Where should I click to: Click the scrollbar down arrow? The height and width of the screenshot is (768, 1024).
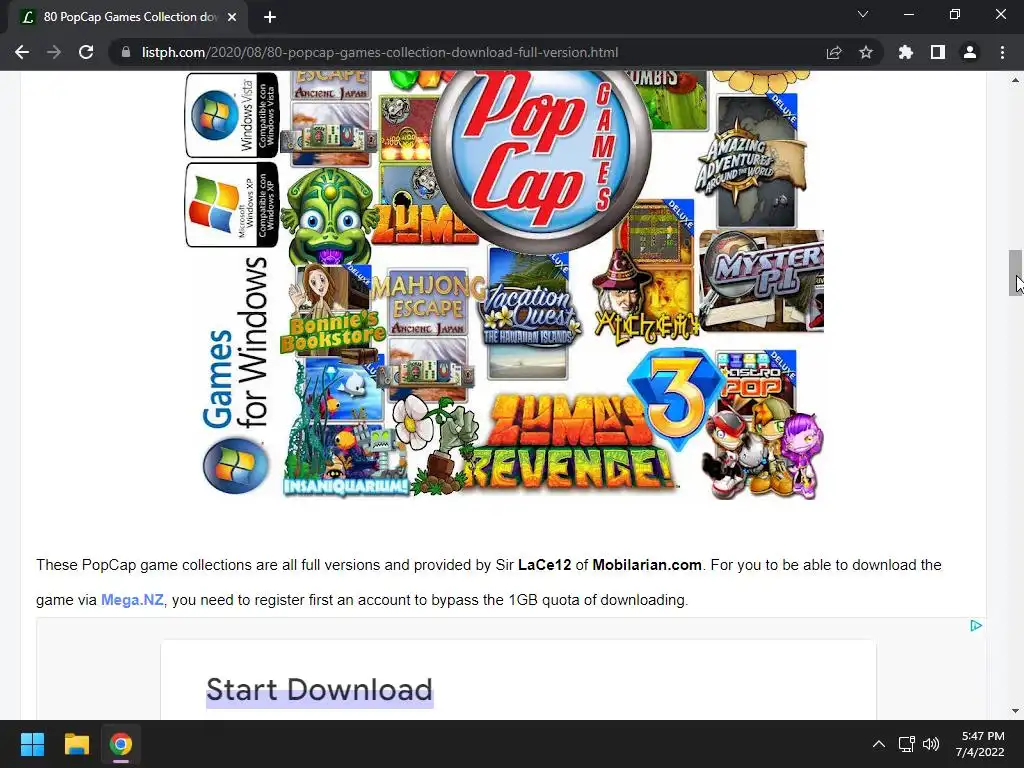pos(1015,711)
